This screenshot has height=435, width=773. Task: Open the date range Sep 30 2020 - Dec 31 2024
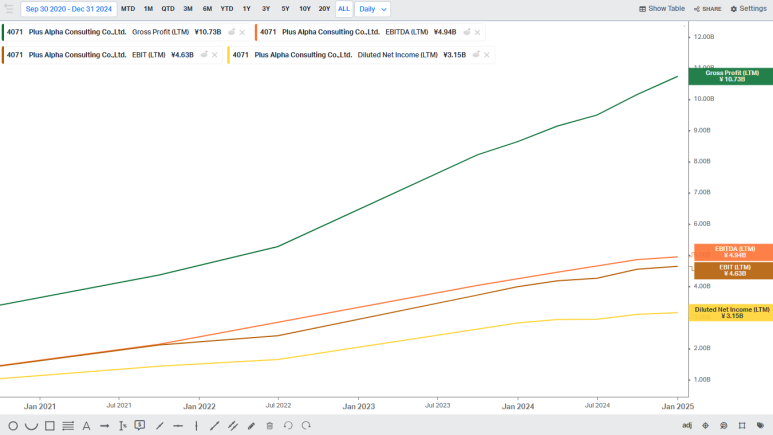(69, 9)
